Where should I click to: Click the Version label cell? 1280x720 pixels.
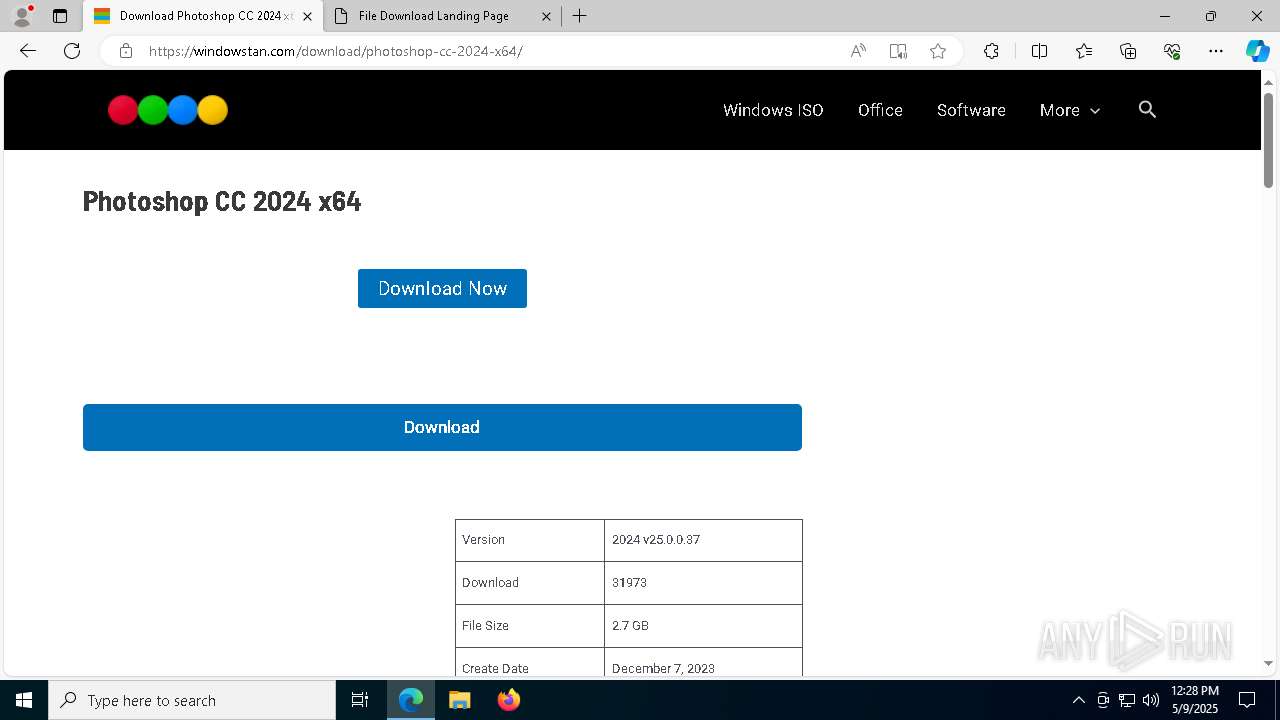tap(530, 540)
